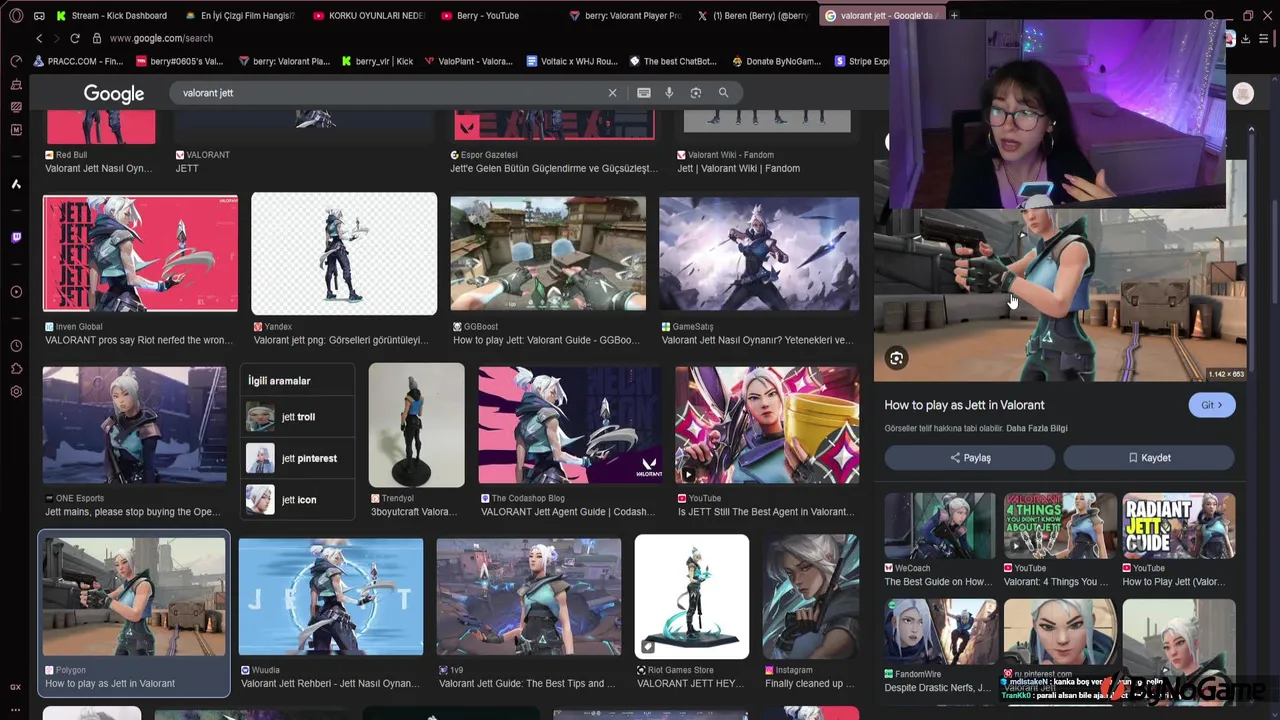
Task: Open 1v9 Jett Guide thumbnail
Action: 529,597
